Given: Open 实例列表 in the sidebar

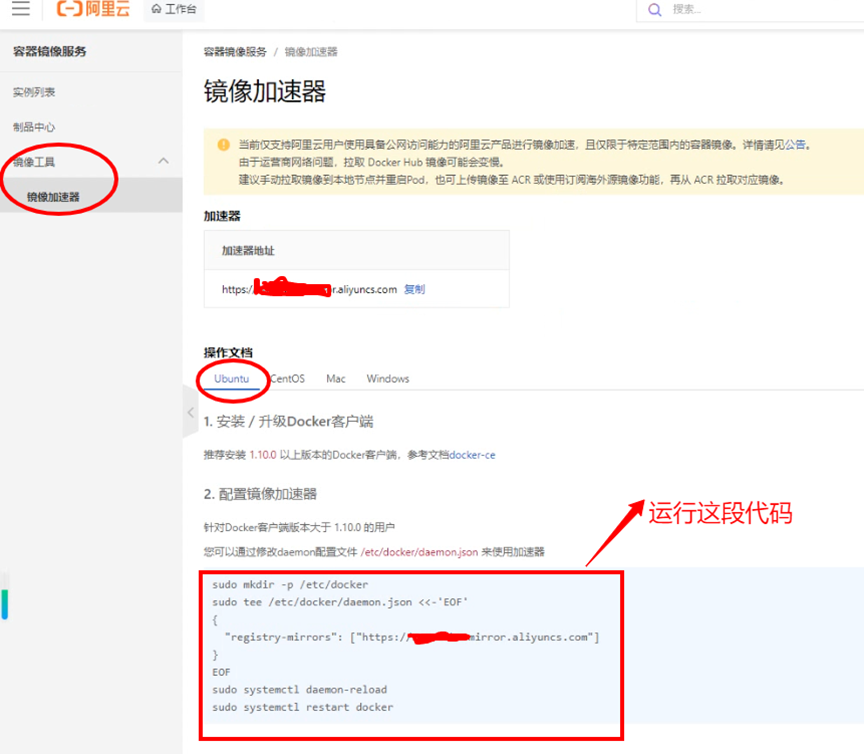Looking at the screenshot, I should tap(34, 92).
